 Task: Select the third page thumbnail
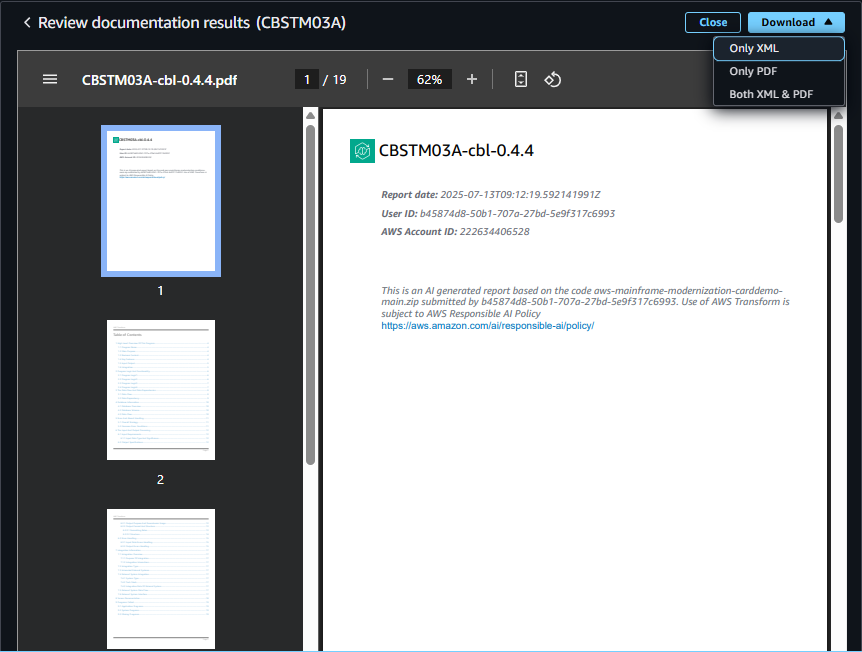pos(161,578)
